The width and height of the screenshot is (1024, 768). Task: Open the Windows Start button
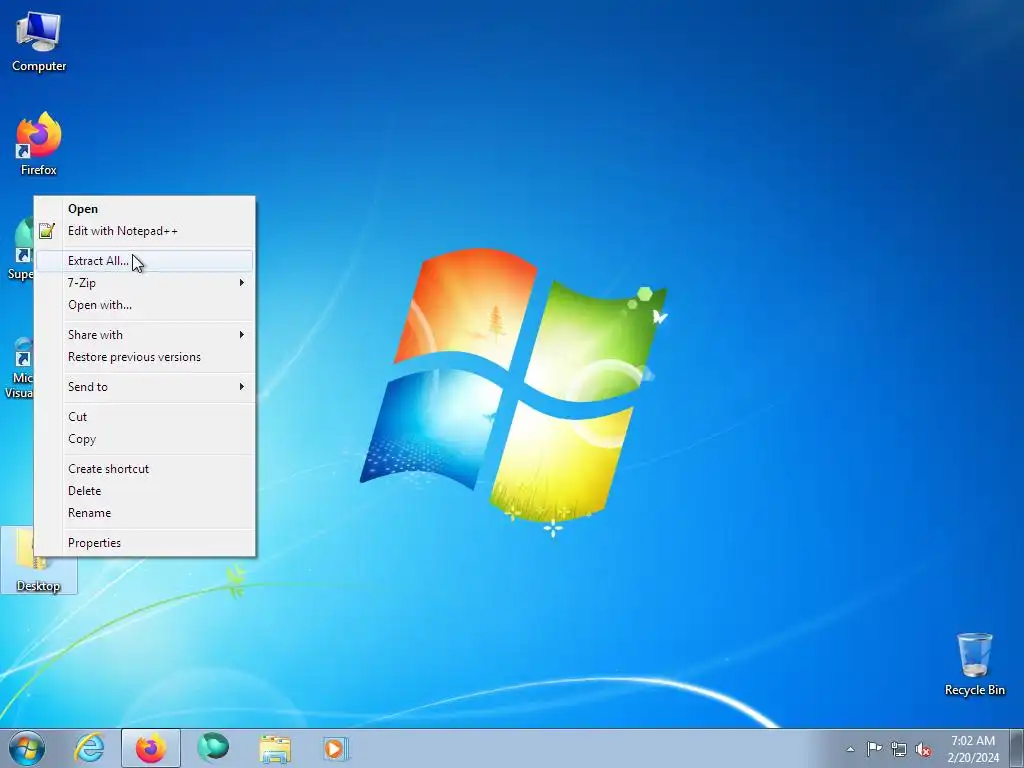(x=27, y=748)
